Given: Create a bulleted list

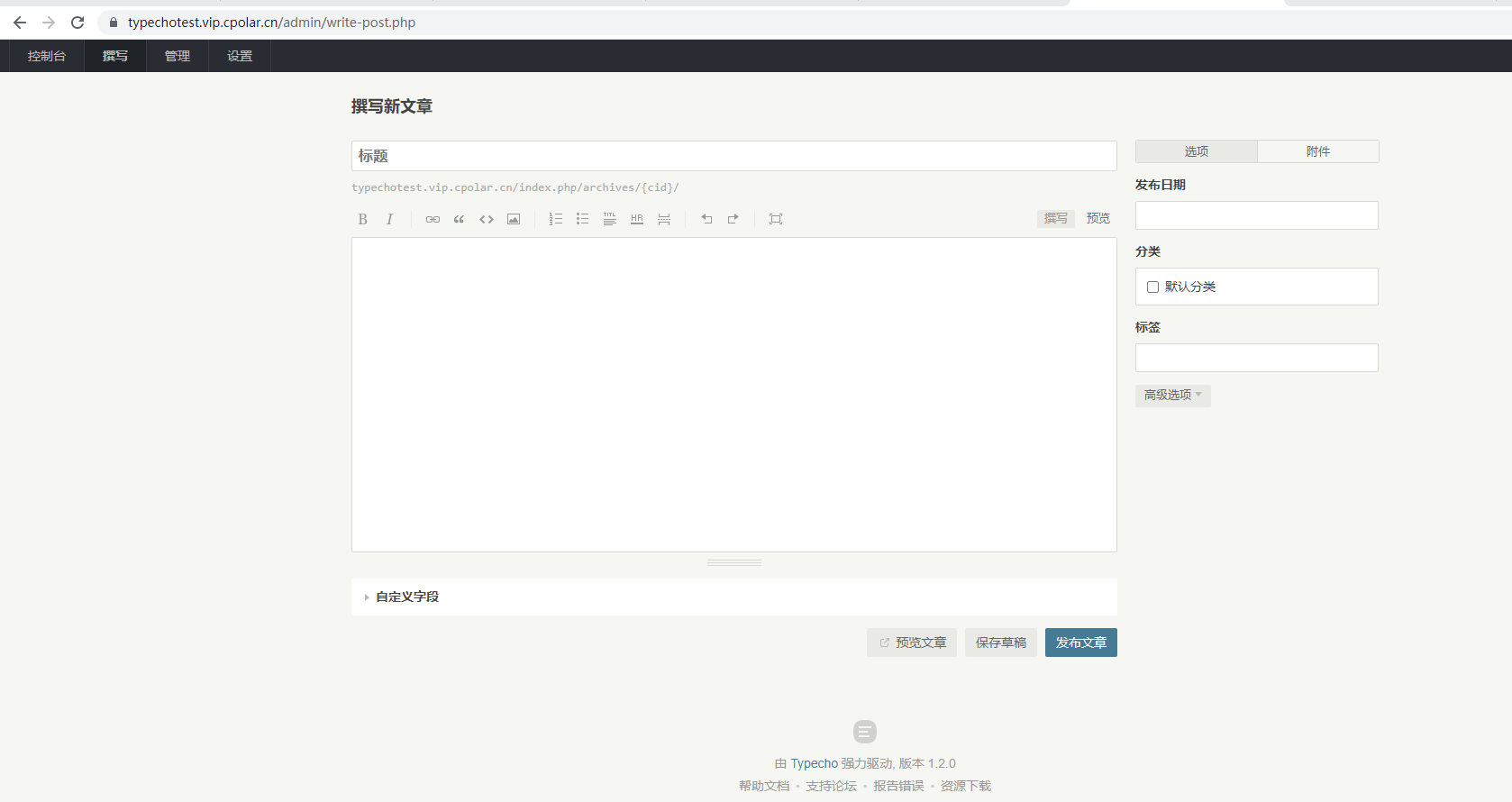Looking at the screenshot, I should [583, 219].
